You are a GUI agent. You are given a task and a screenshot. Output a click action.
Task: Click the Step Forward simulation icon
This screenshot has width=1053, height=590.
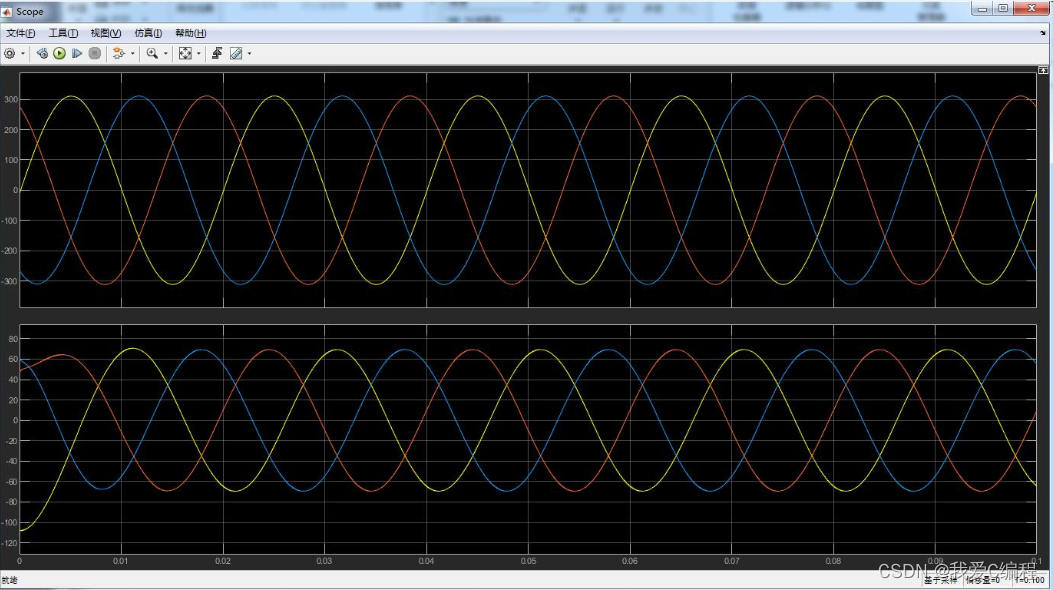click(76, 53)
